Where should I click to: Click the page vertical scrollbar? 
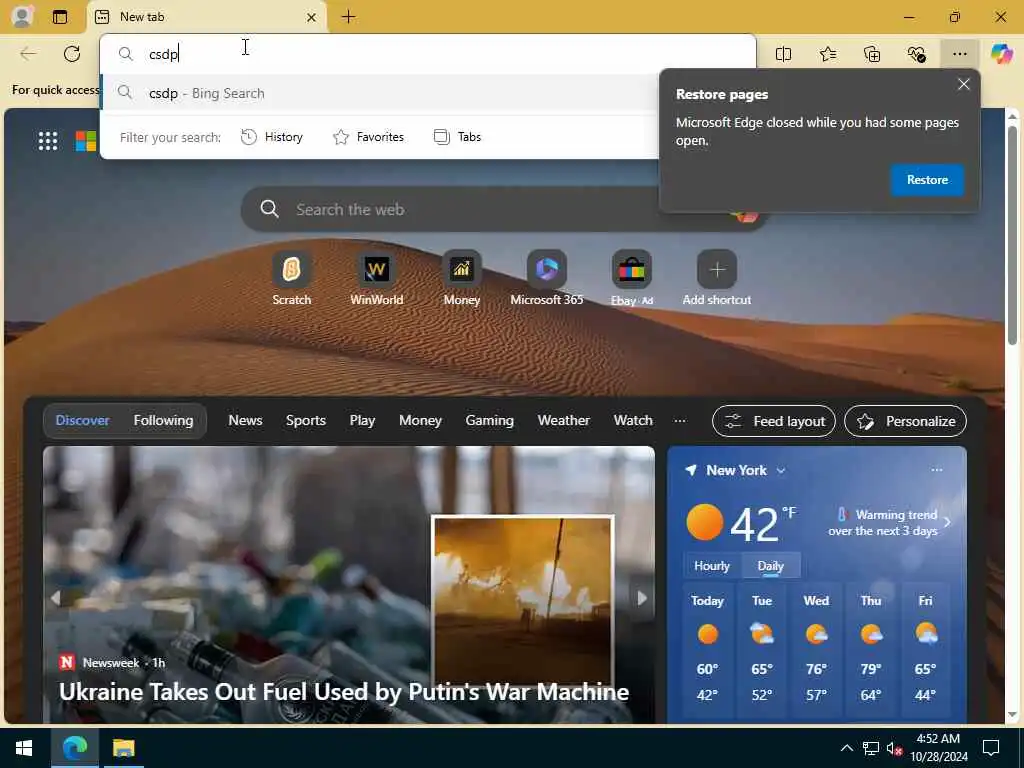pyautogui.click(x=1012, y=235)
